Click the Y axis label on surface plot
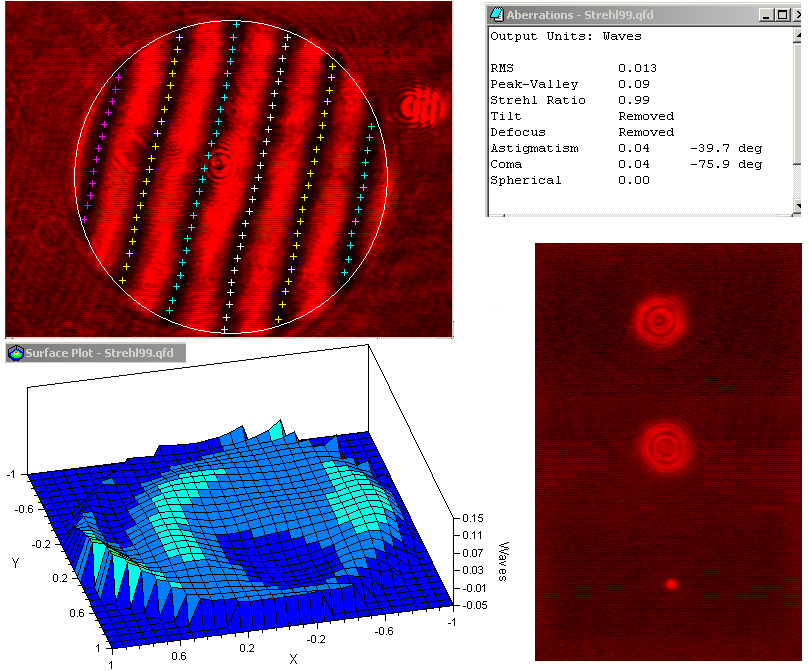 click(x=15, y=563)
